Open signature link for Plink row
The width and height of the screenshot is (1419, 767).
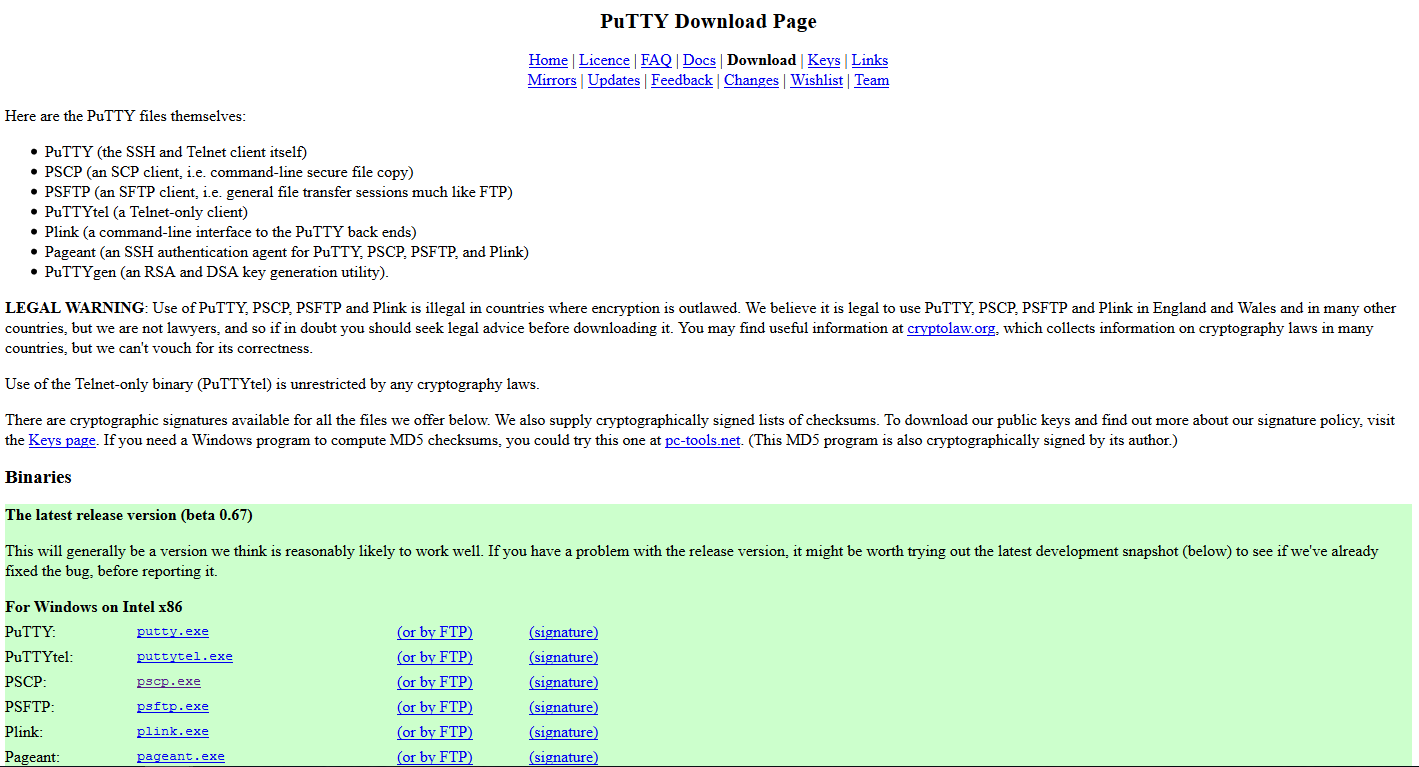pyautogui.click(x=564, y=732)
